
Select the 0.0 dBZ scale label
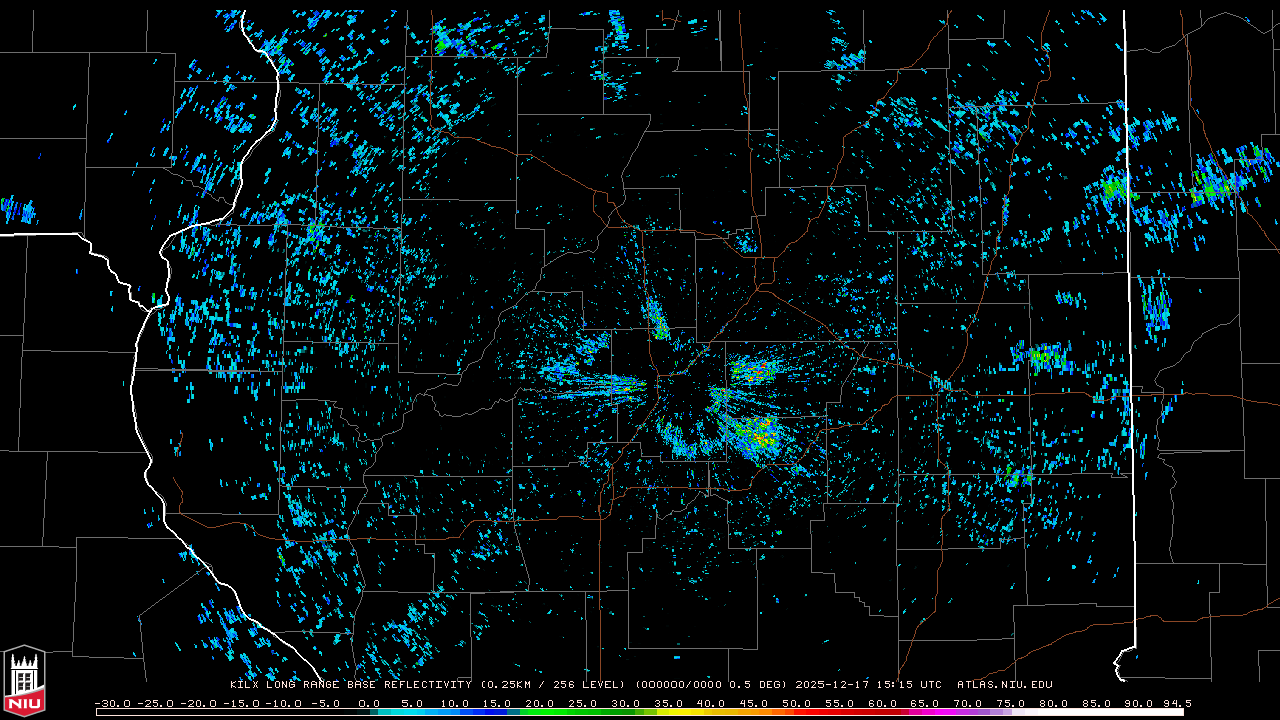coord(368,703)
